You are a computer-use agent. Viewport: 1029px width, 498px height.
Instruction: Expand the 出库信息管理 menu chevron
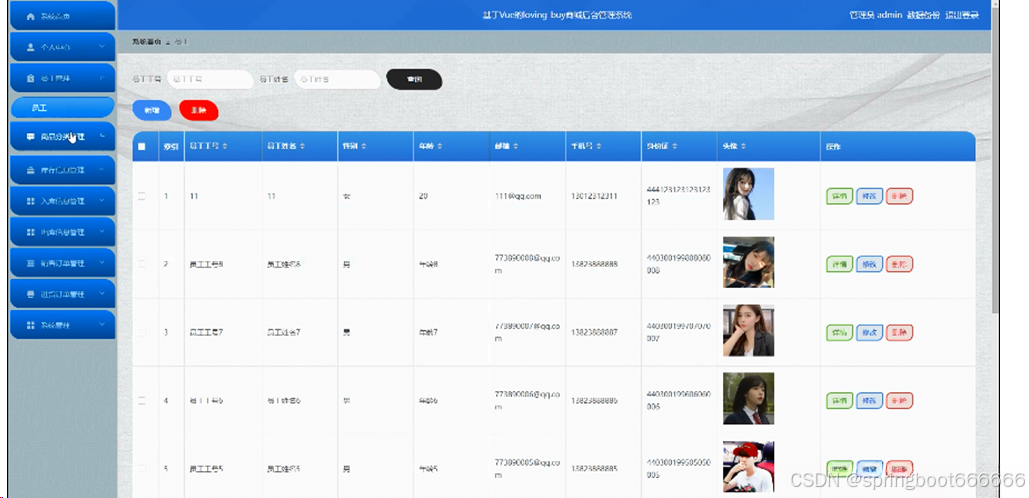pyautogui.click(x=102, y=232)
